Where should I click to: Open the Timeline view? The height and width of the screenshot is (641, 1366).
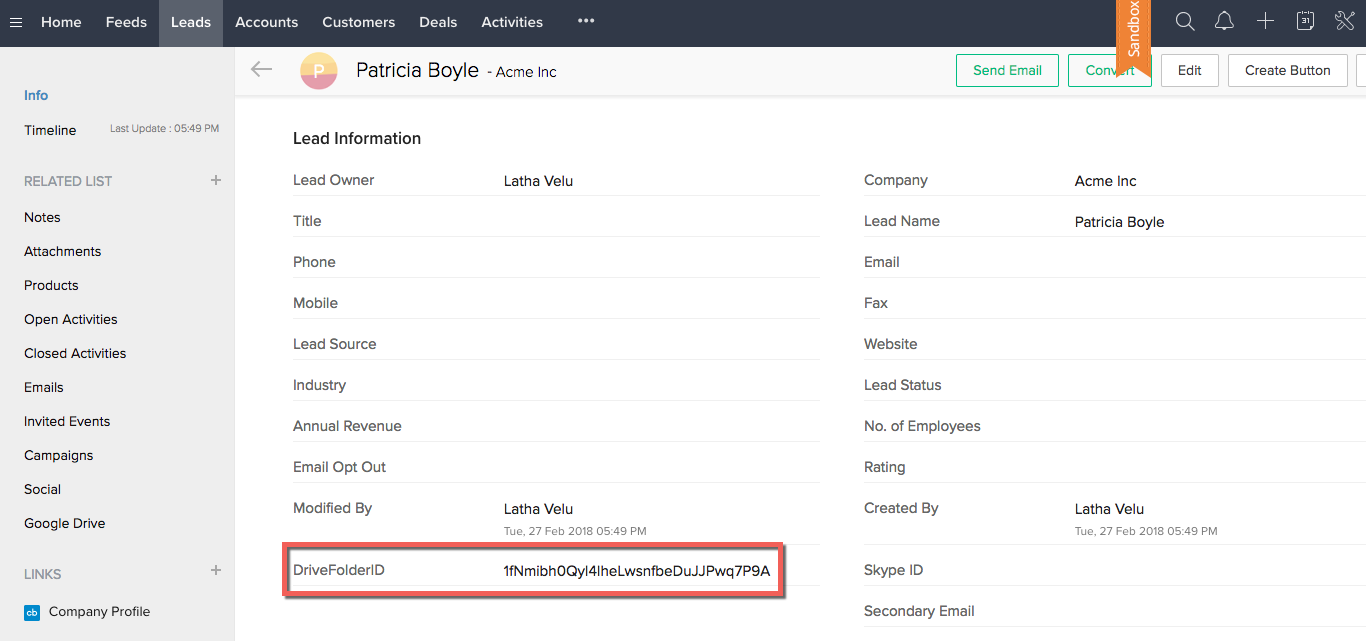point(50,130)
